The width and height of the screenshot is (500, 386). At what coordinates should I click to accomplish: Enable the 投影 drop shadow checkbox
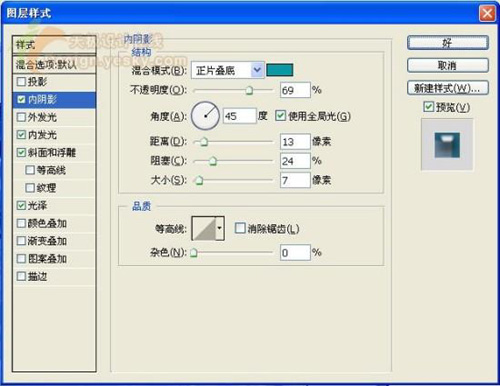21,82
